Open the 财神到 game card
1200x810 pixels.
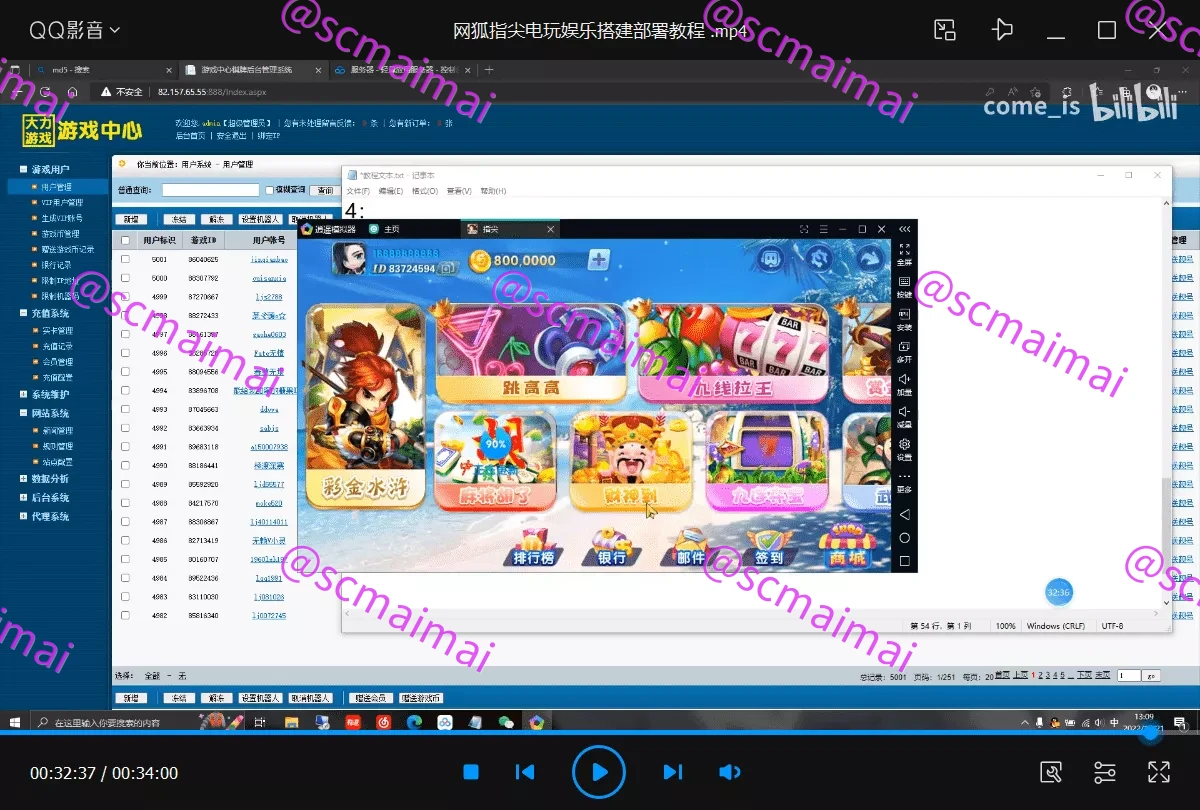630,460
